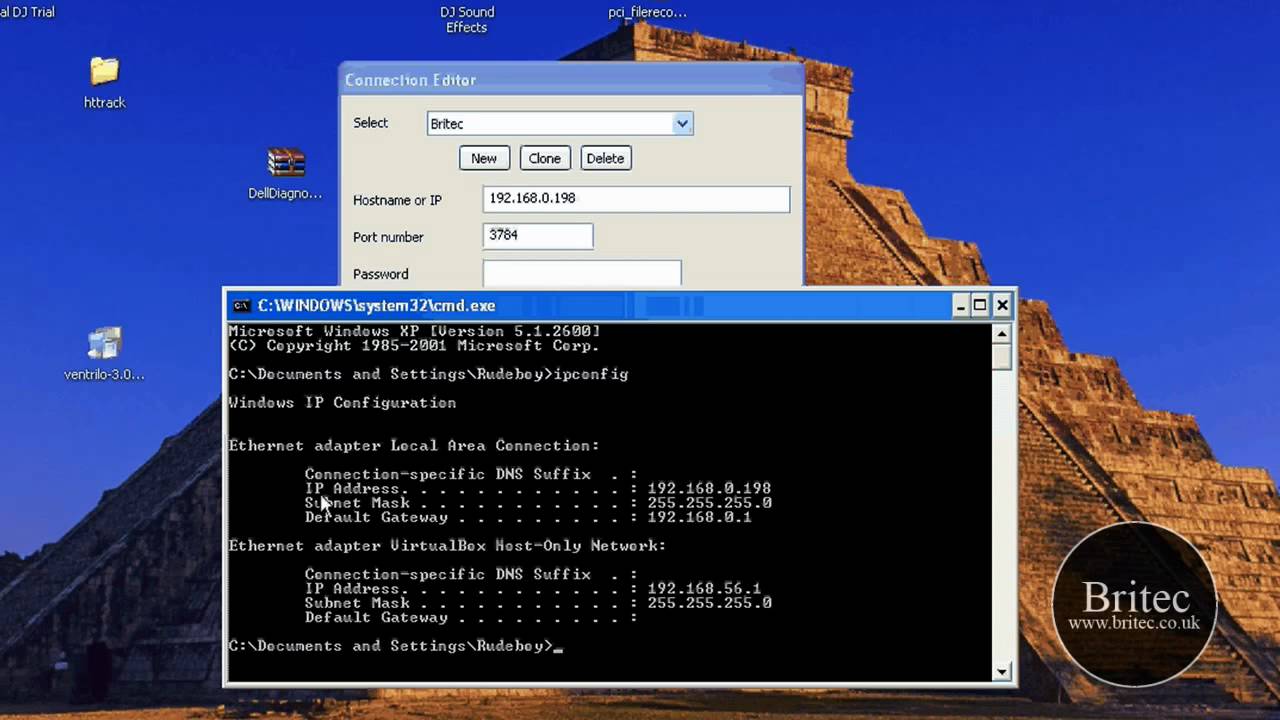Click the Delete connection button
This screenshot has height=720, width=1280.
pyautogui.click(x=605, y=158)
